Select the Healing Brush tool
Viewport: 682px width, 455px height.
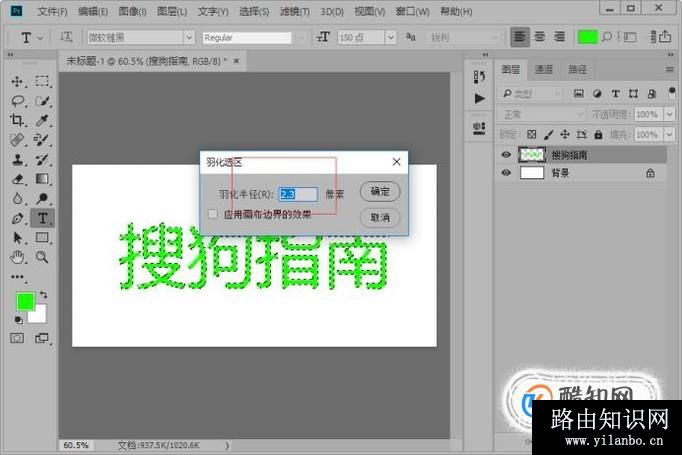pos(17,140)
